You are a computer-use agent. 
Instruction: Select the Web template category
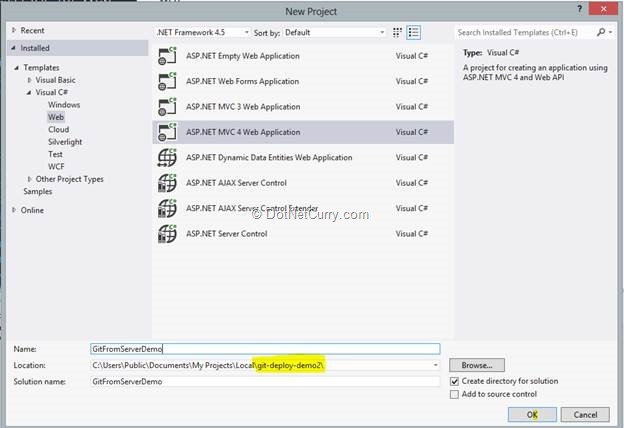tap(56, 117)
